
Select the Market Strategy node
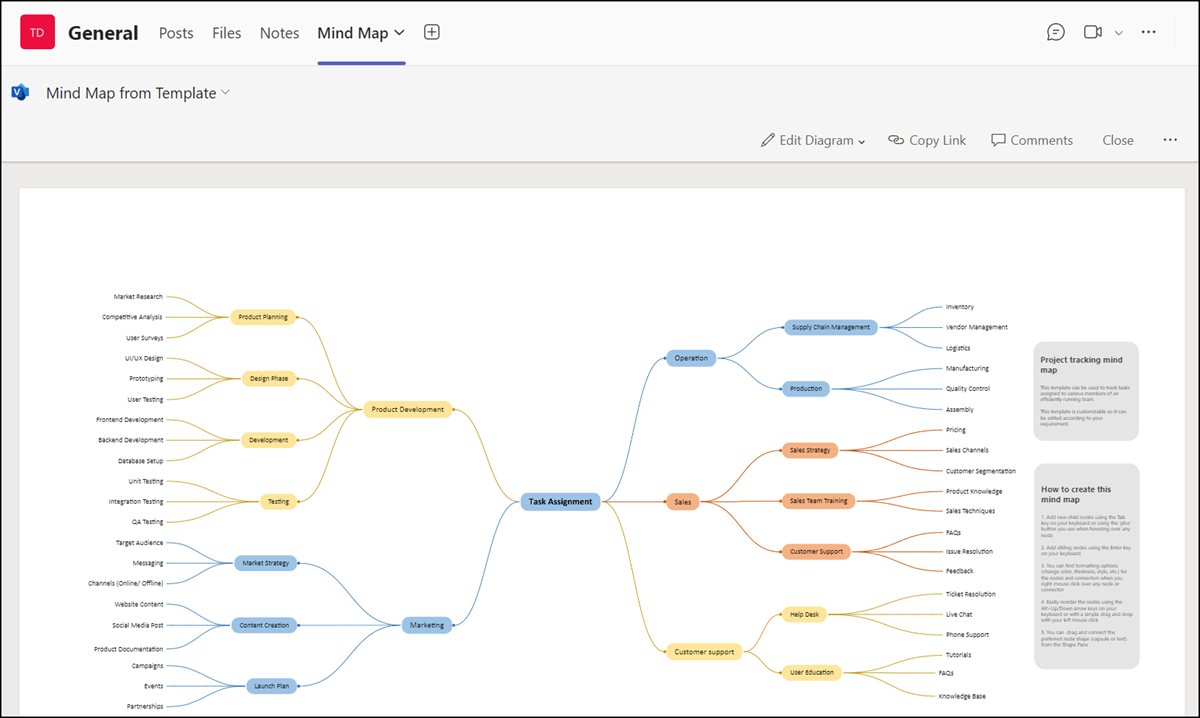click(x=265, y=563)
